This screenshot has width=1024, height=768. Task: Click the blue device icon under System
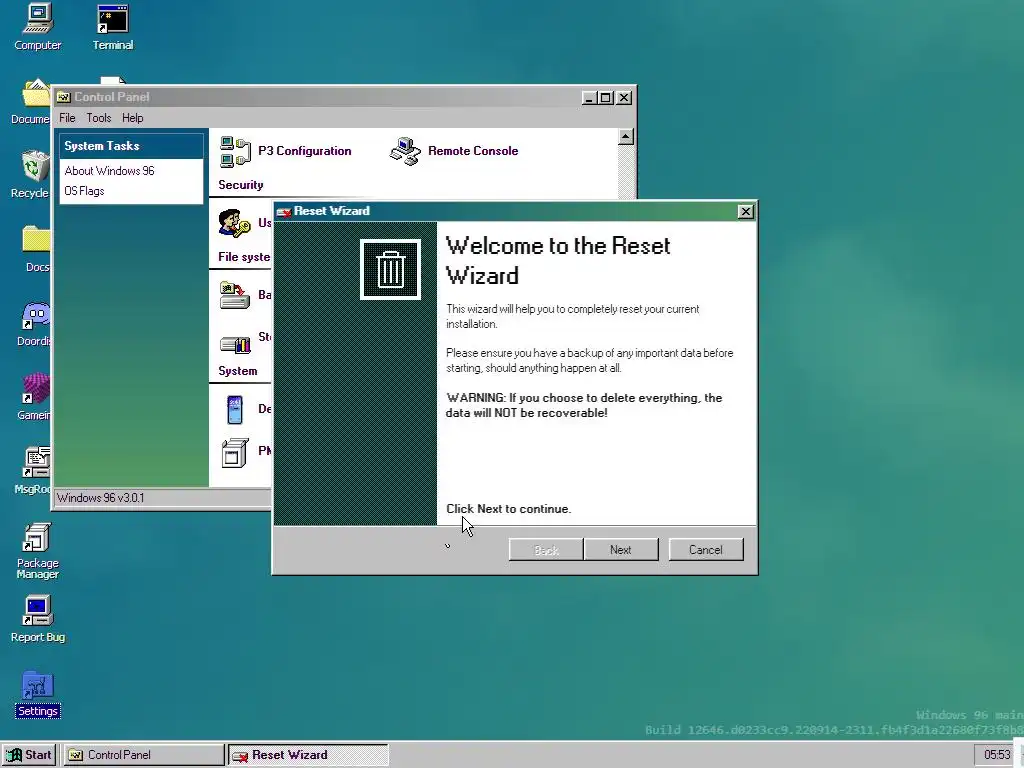(234, 409)
